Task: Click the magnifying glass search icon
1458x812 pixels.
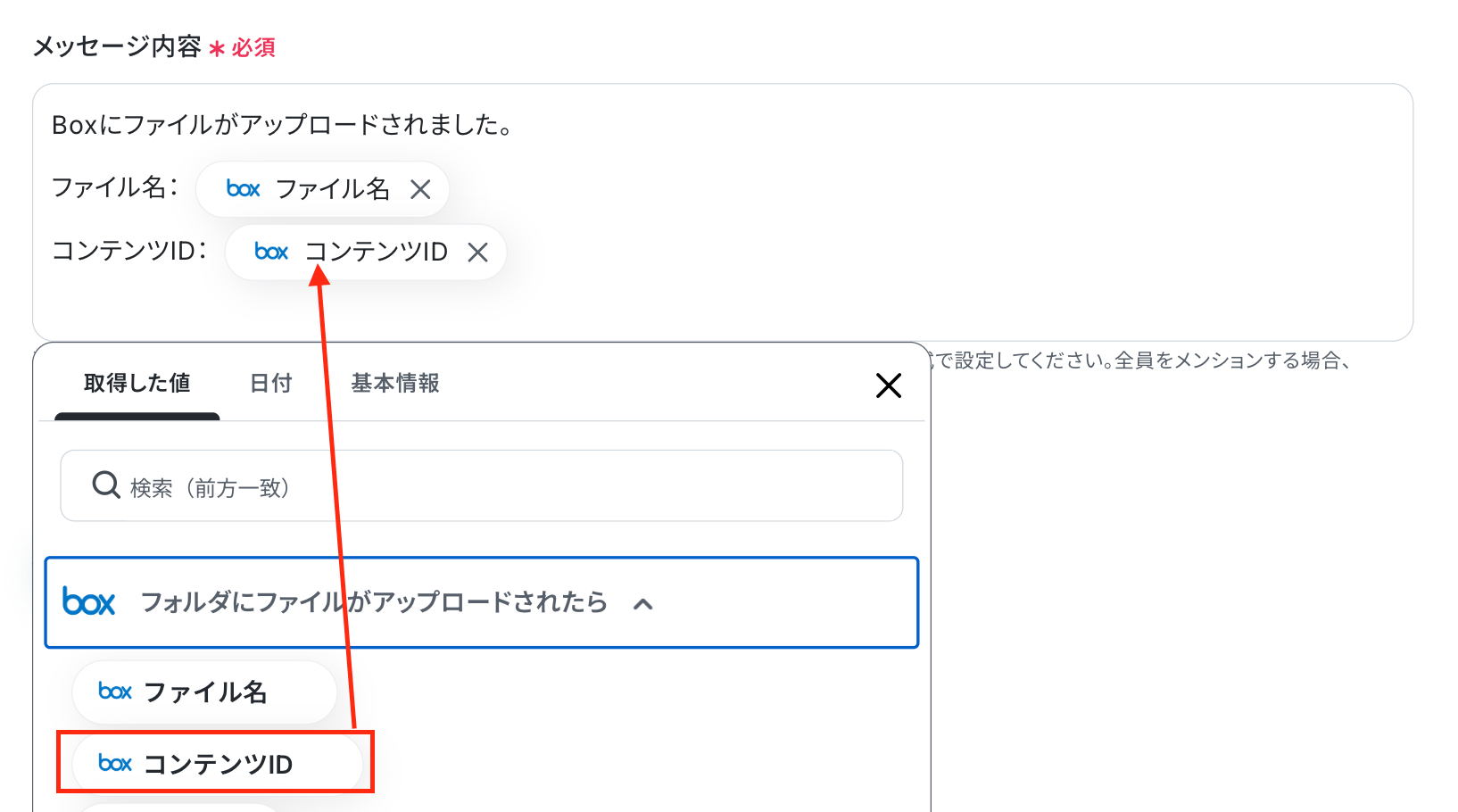Action: click(106, 485)
